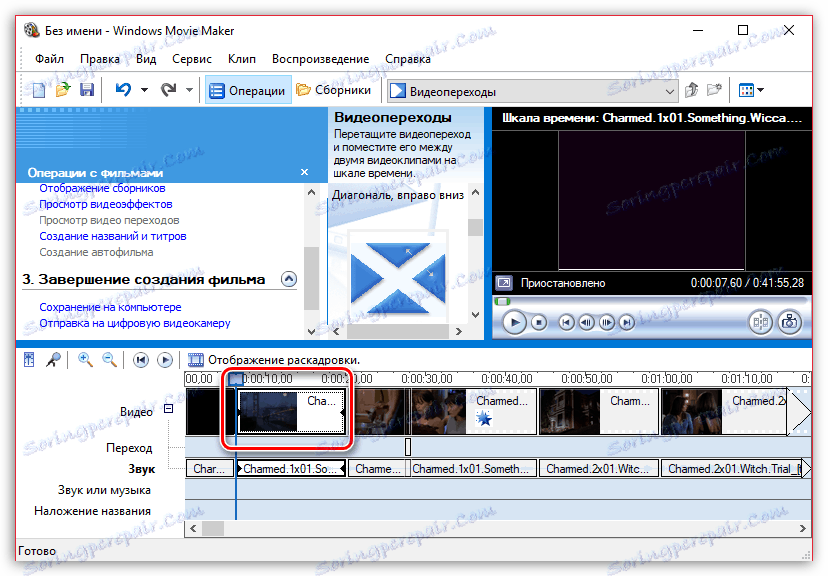Select the Диагональ, вправо вниз transition thumbnail
828x576 pixels.
point(398,277)
